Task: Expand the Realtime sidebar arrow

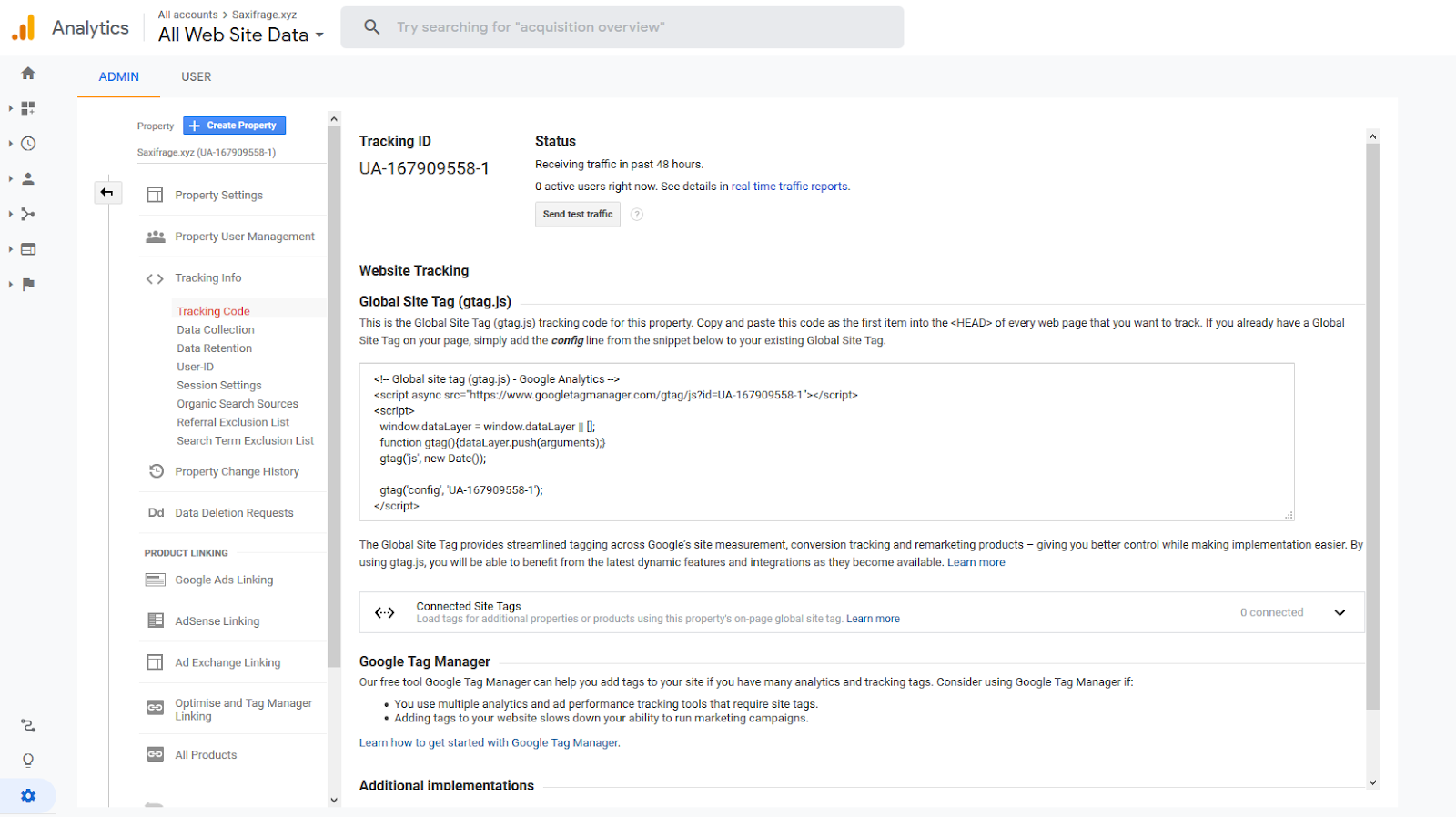Action: (10, 144)
